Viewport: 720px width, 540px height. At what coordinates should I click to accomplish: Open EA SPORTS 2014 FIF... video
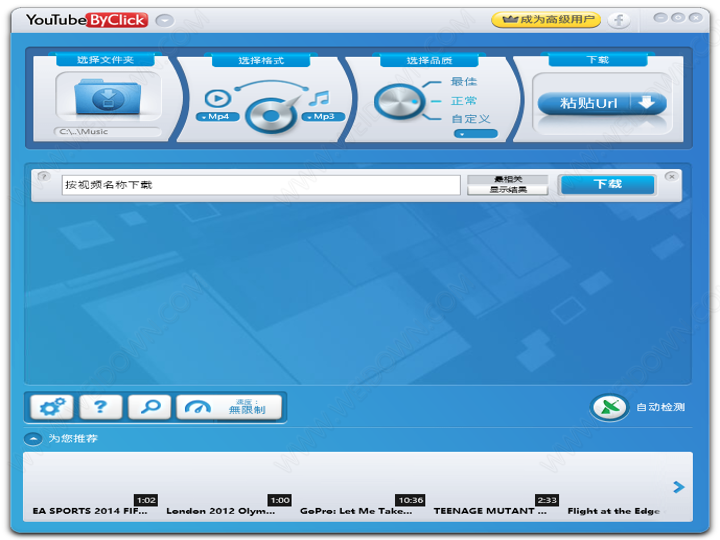tap(90, 511)
